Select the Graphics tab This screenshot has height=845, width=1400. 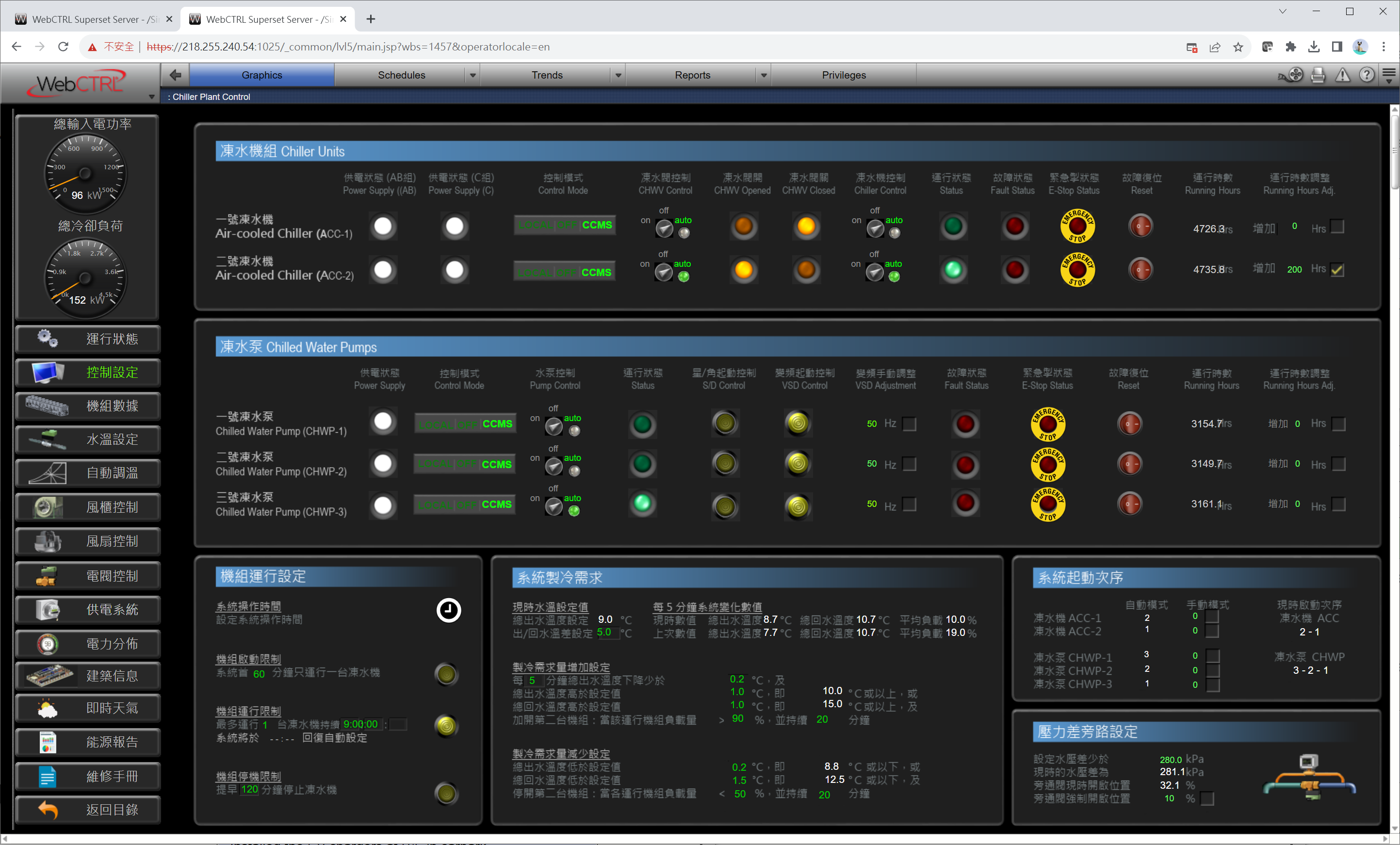261,75
